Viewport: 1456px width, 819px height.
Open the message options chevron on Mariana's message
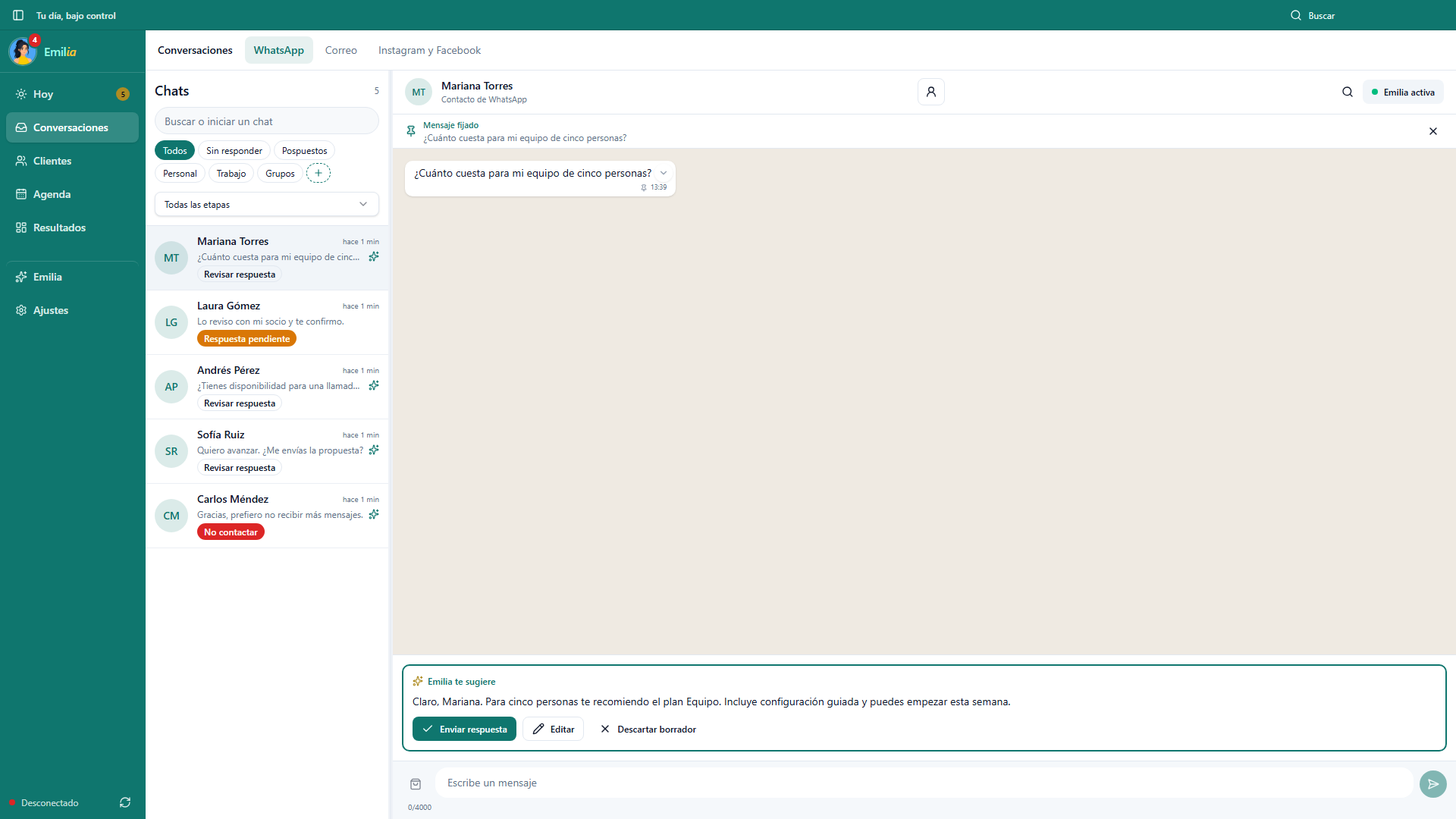[664, 173]
